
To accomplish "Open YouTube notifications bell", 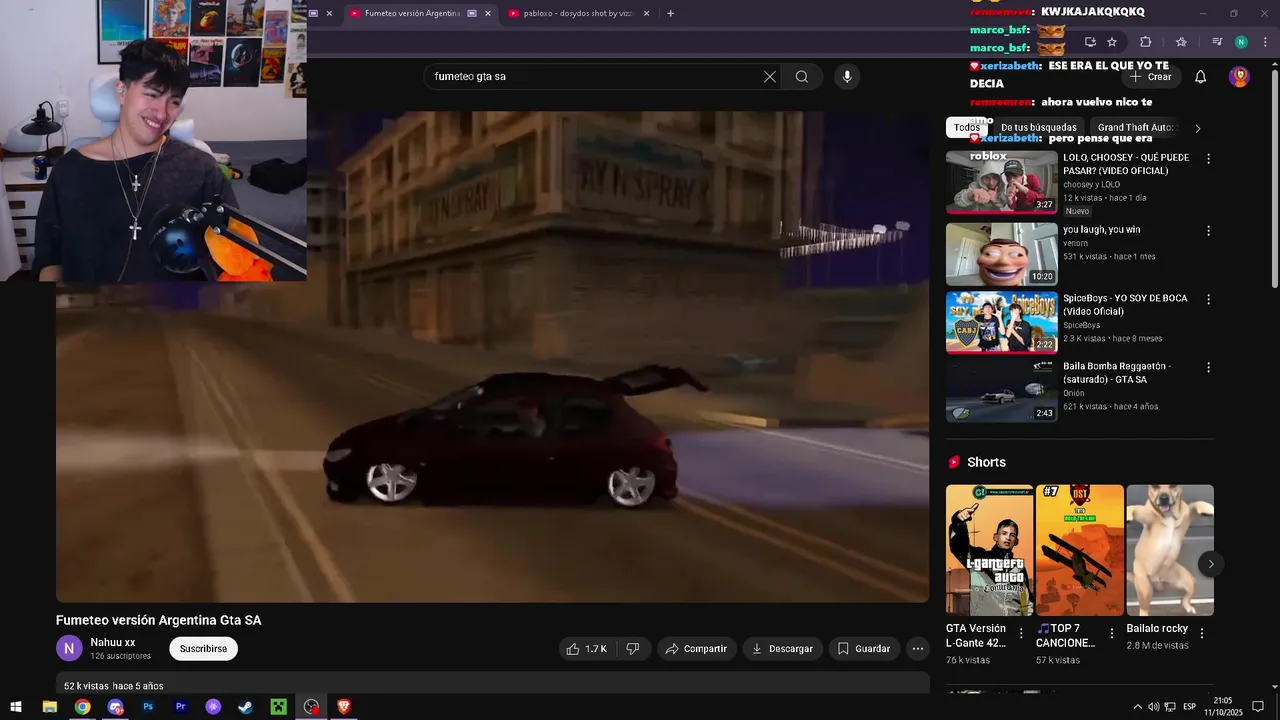I will click(1201, 77).
